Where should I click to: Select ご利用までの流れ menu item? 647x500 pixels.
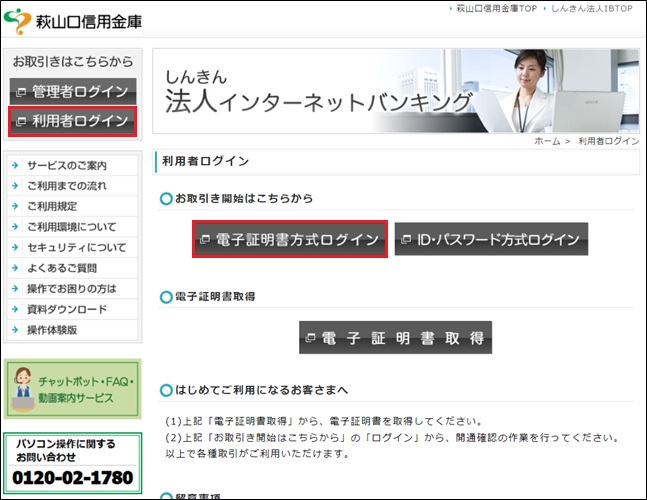tap(66, 186)
